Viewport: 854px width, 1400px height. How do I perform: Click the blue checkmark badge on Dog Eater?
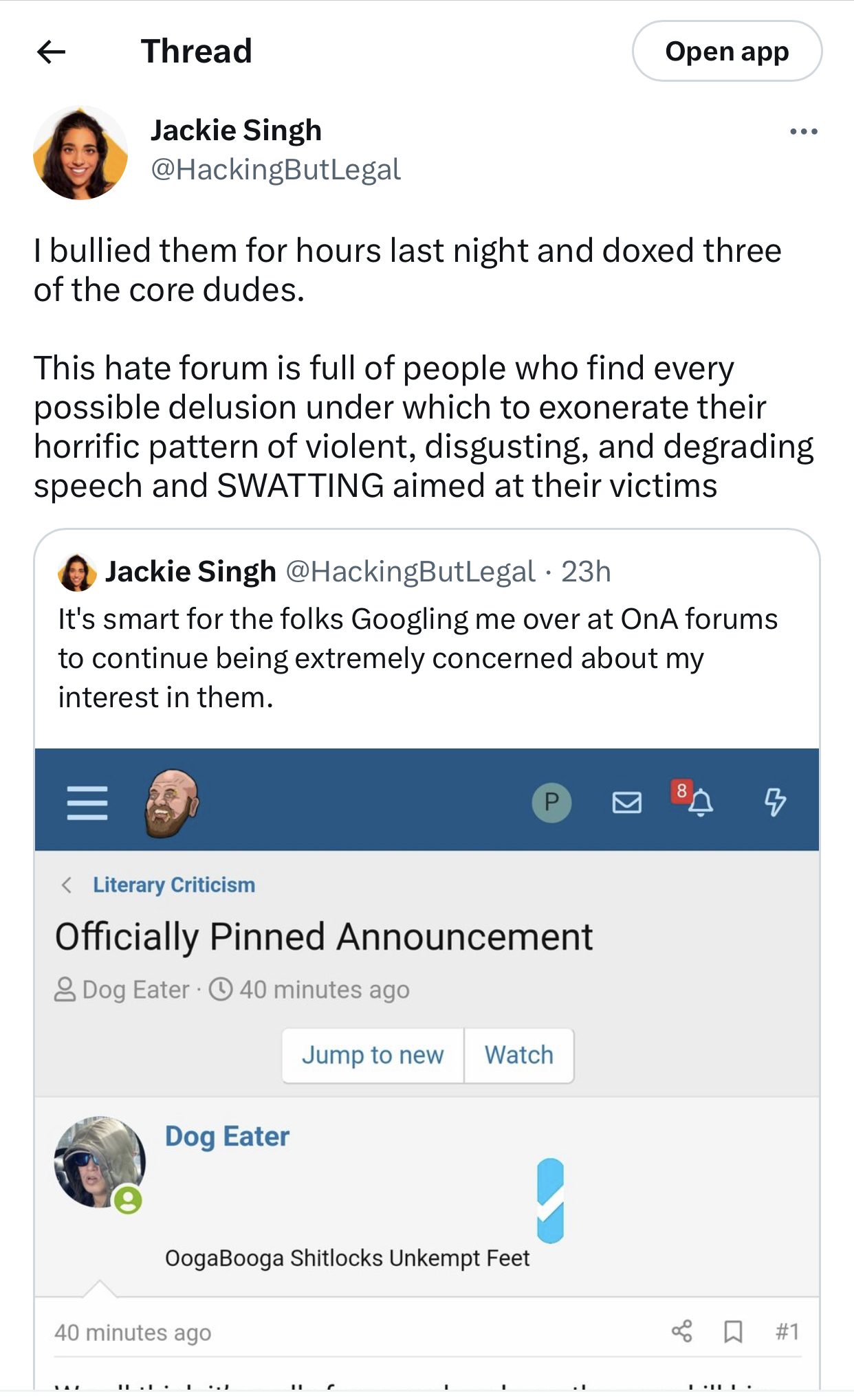click(550, 1201)
